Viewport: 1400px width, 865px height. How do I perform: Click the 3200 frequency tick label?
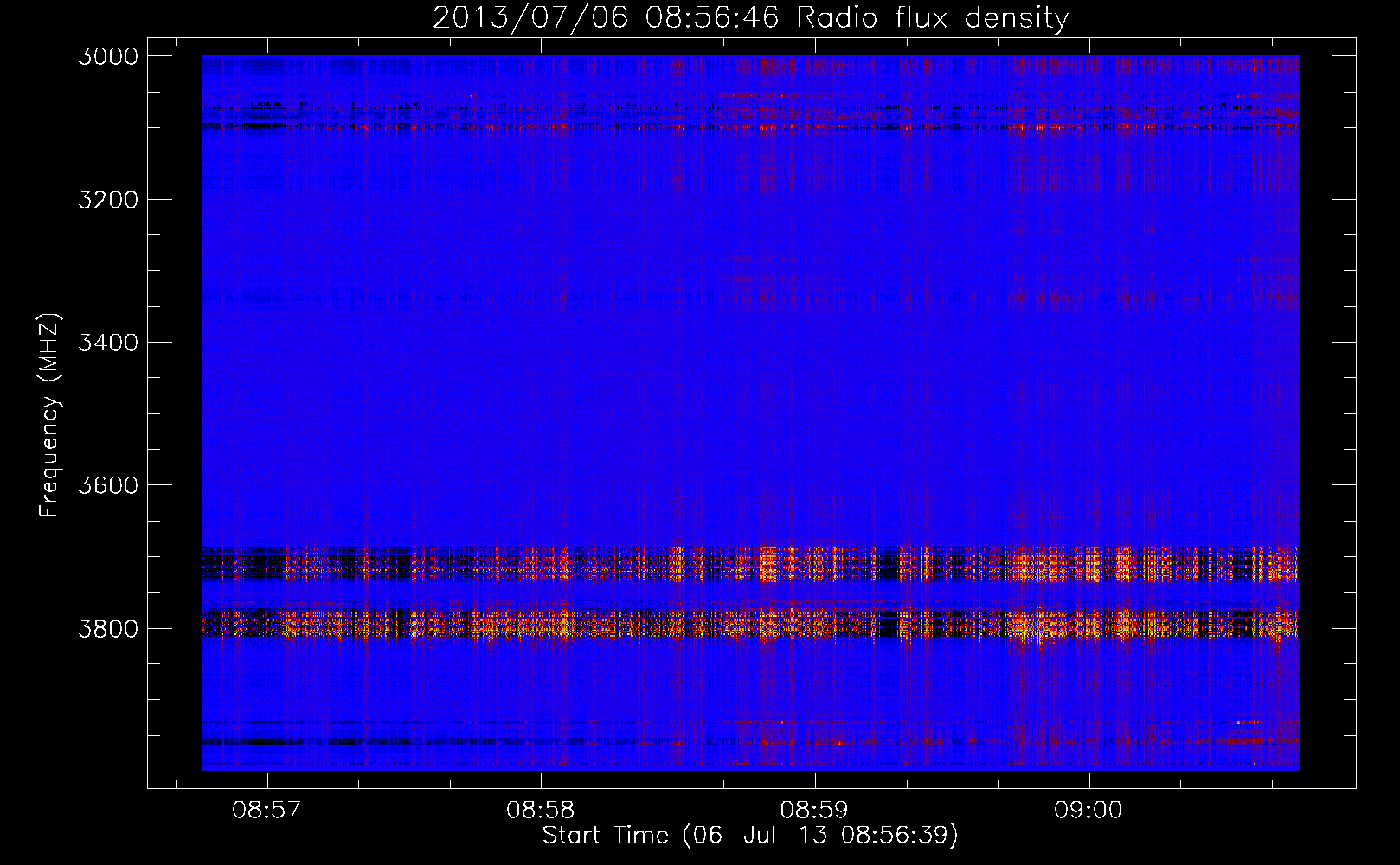pyautogui.click(x=108, y=200)
